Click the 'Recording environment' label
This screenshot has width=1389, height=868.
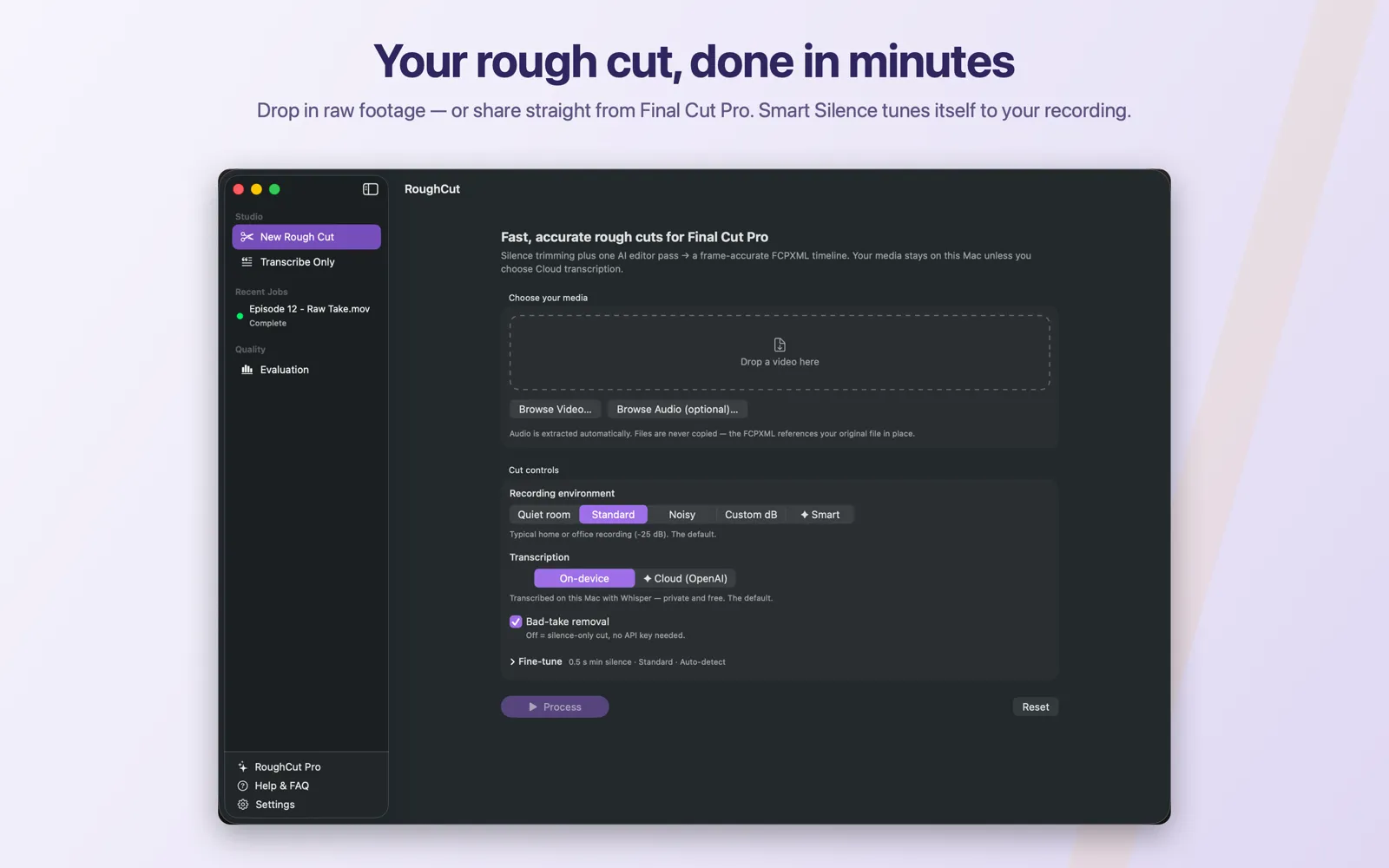click(562, 494)
